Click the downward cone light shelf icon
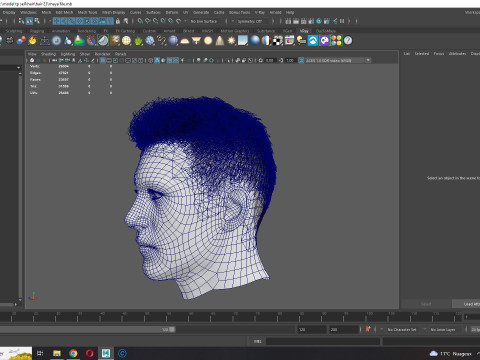Viewport: 480px width, 360px height. coord(196,41)
